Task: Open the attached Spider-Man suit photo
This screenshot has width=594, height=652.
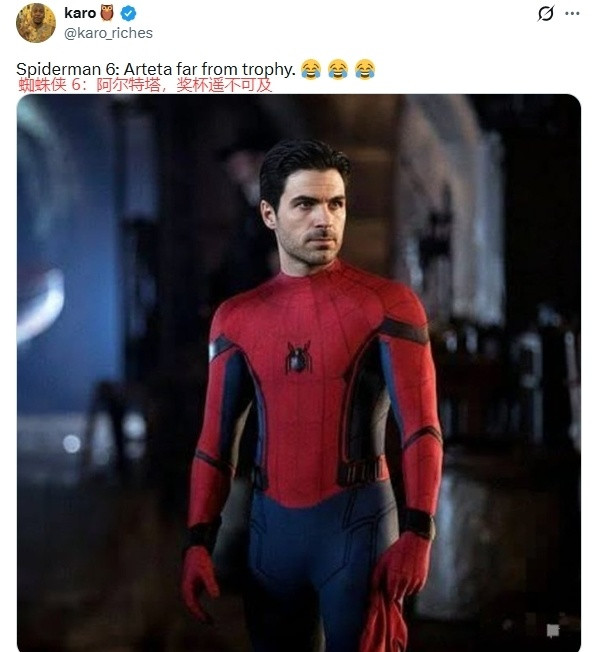Action: [298, 373]
